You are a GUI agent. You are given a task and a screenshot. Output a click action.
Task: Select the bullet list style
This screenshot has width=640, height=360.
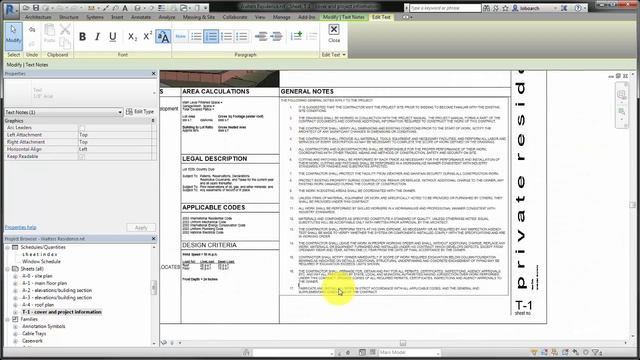pyautogui.click(x=196, y=36)
